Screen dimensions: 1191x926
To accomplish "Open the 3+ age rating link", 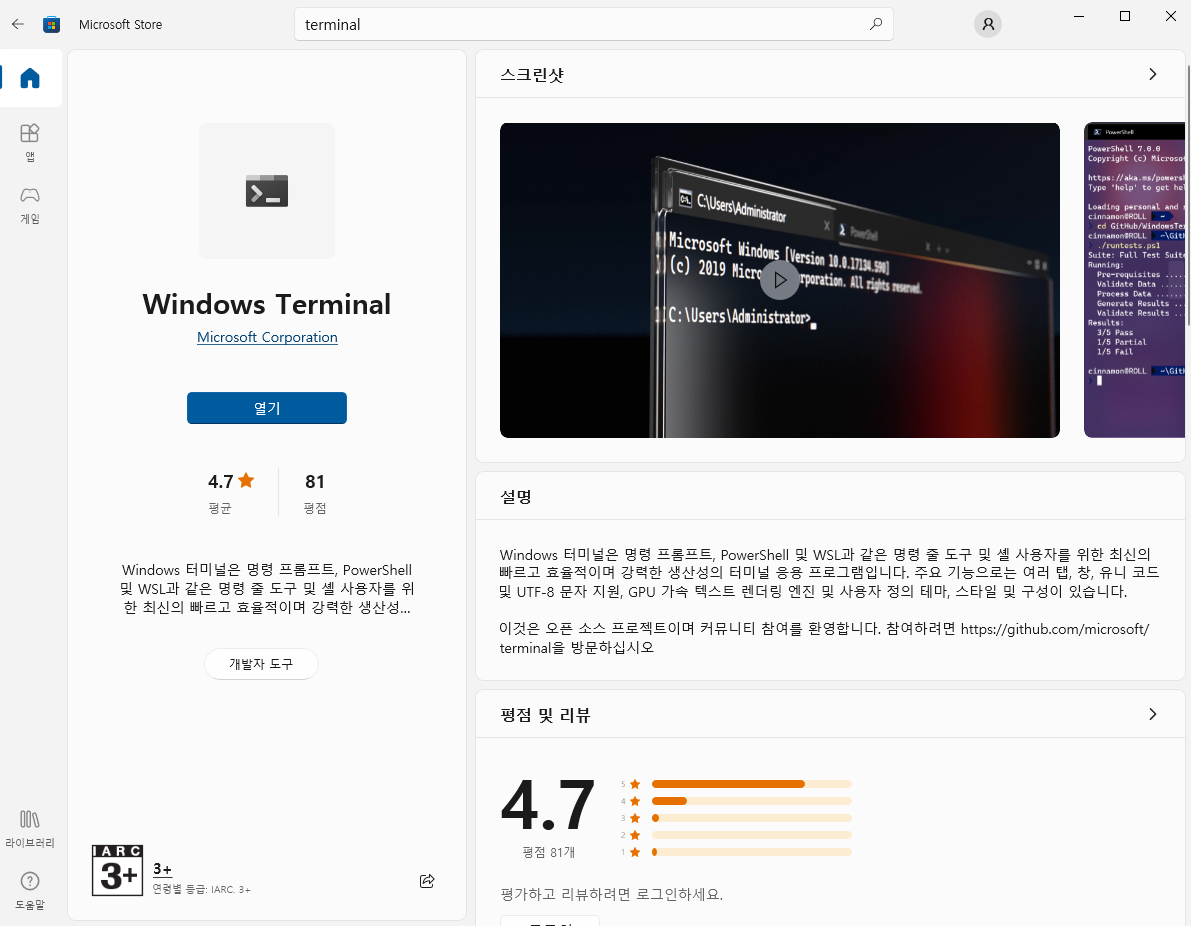I will tap(162, 869).
